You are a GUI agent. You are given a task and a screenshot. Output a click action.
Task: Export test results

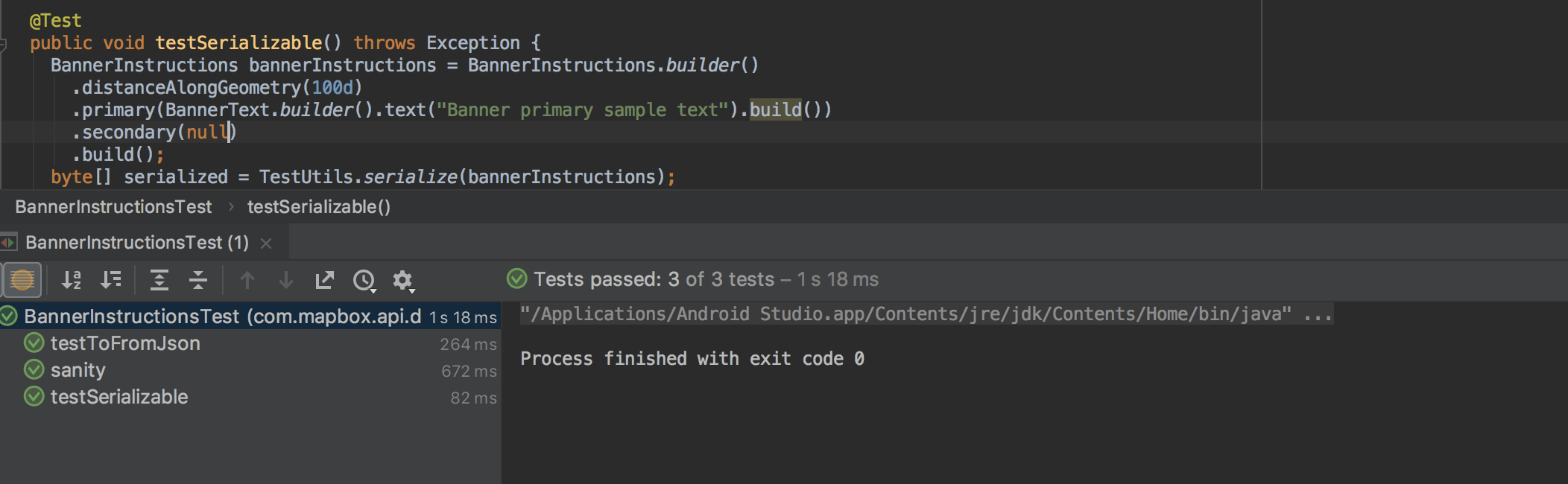tap(325, 281)
